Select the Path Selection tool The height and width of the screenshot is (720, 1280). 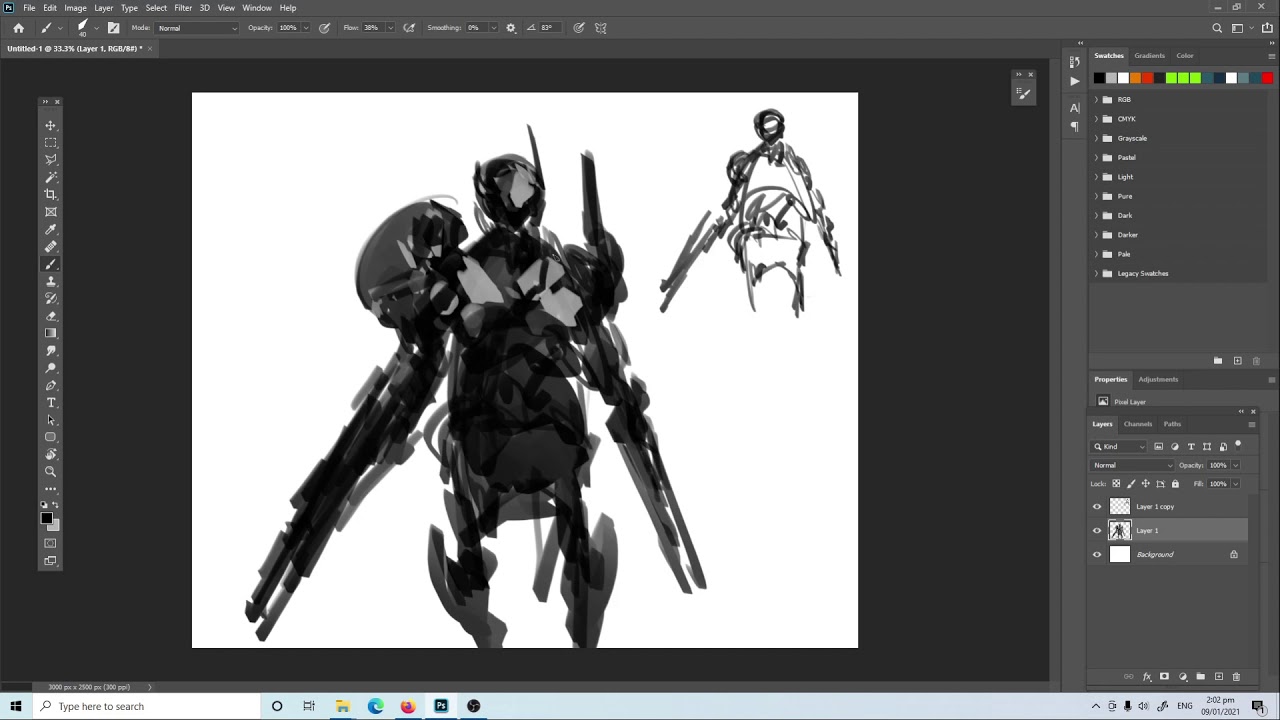51,420
